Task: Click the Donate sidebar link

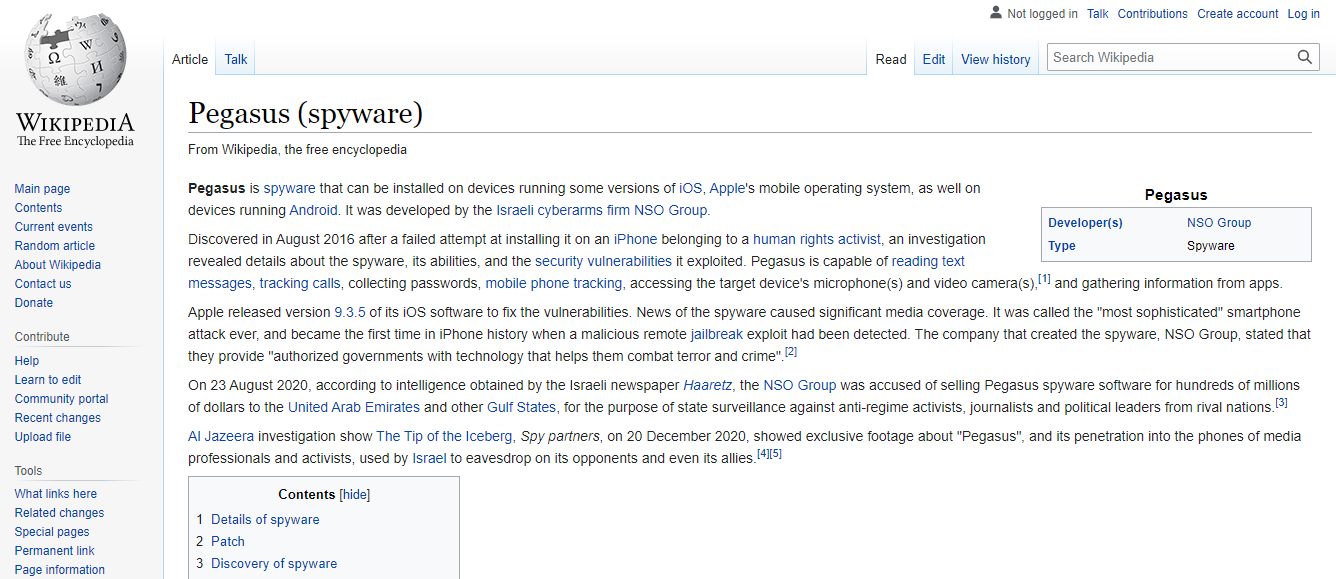Action: 34,303
